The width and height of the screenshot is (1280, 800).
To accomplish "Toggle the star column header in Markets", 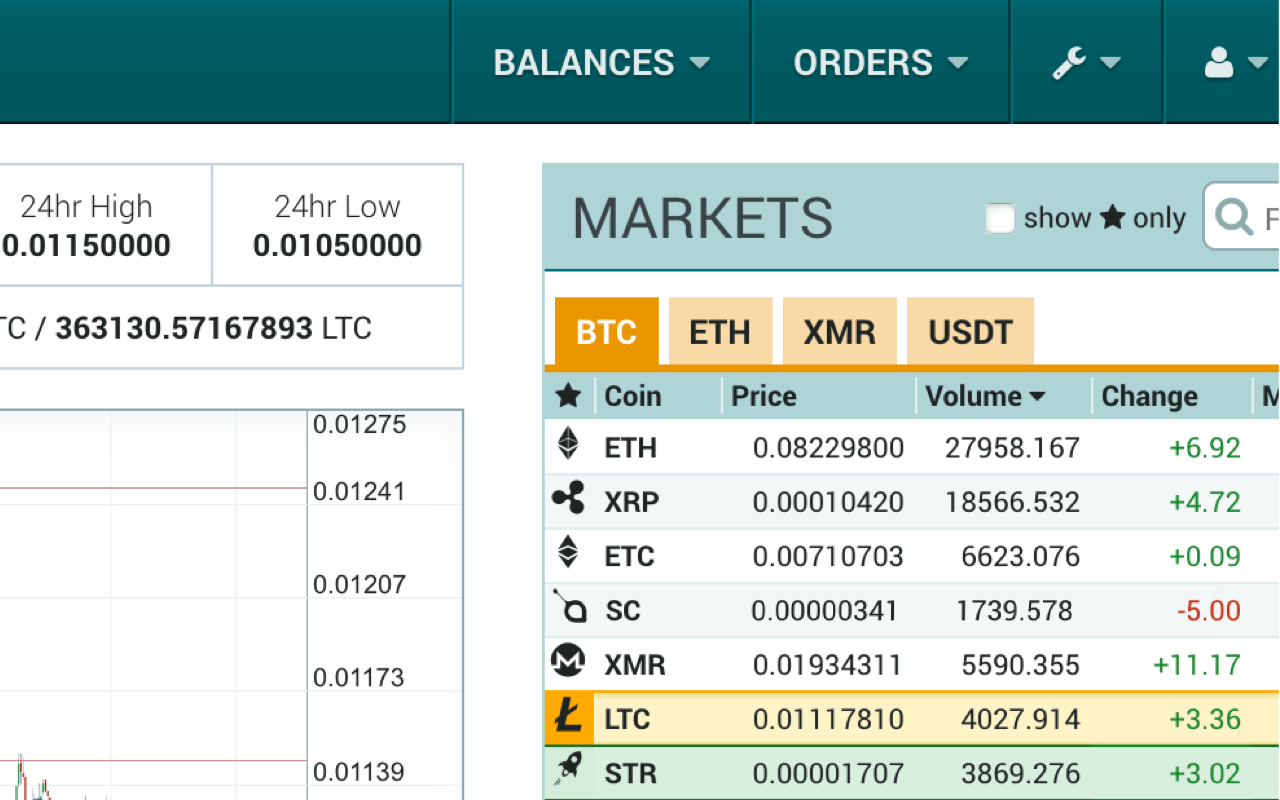I will [569, 396].
